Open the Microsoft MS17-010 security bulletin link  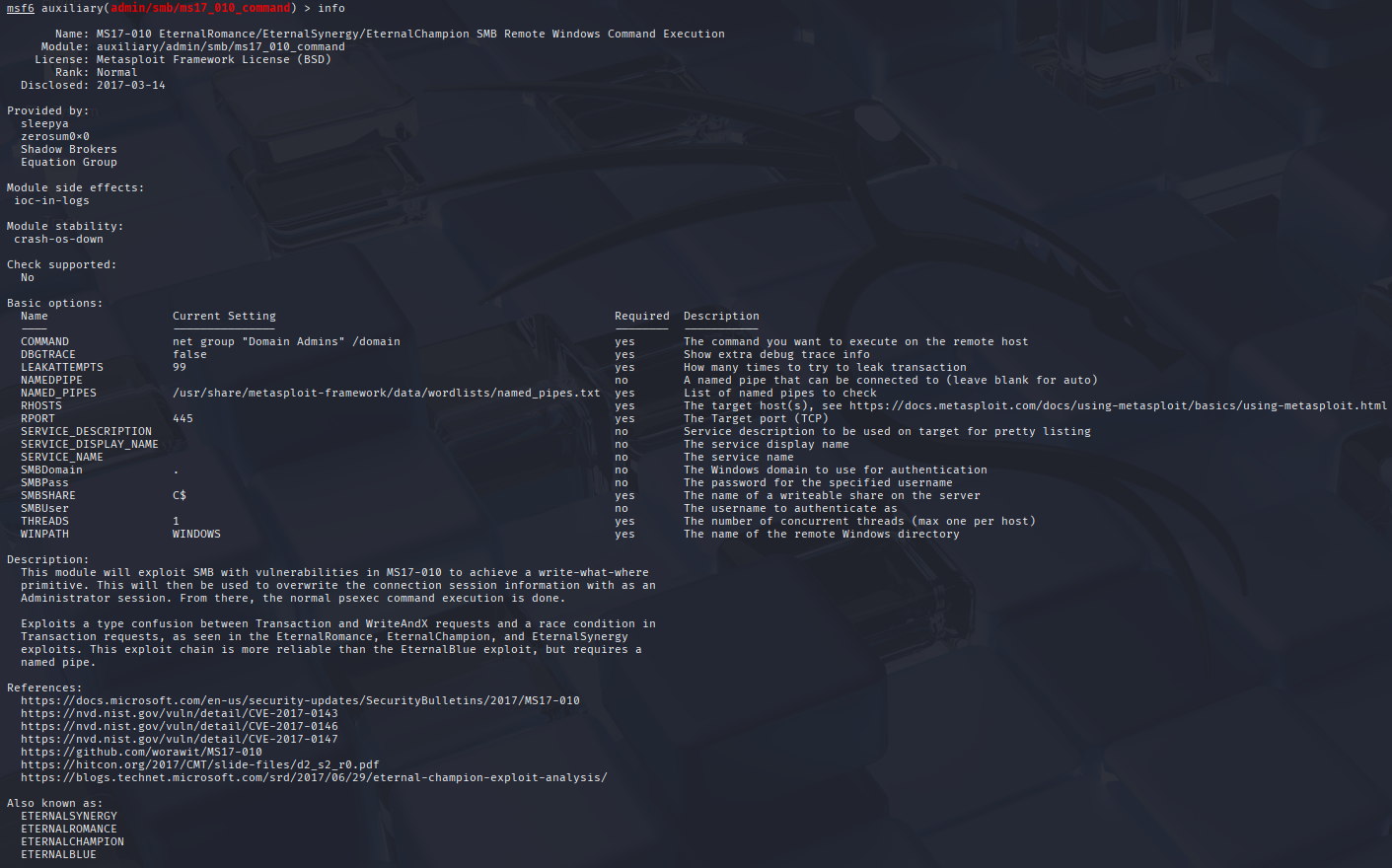click(300, 700)
